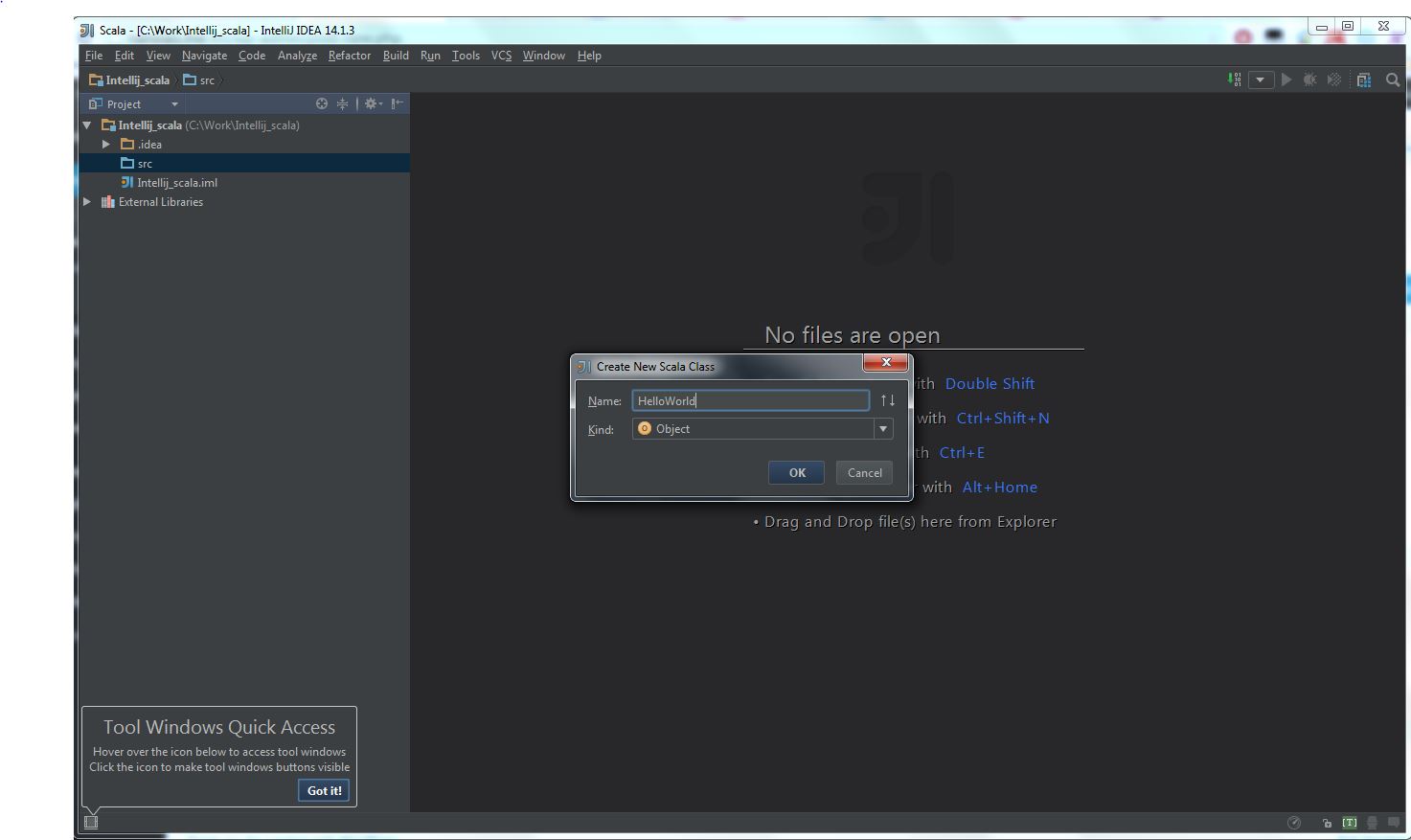Click the Run with Coverage icon
Image resolution: width=1411 pixels, height=840 pixels.
coord(1333,79)
